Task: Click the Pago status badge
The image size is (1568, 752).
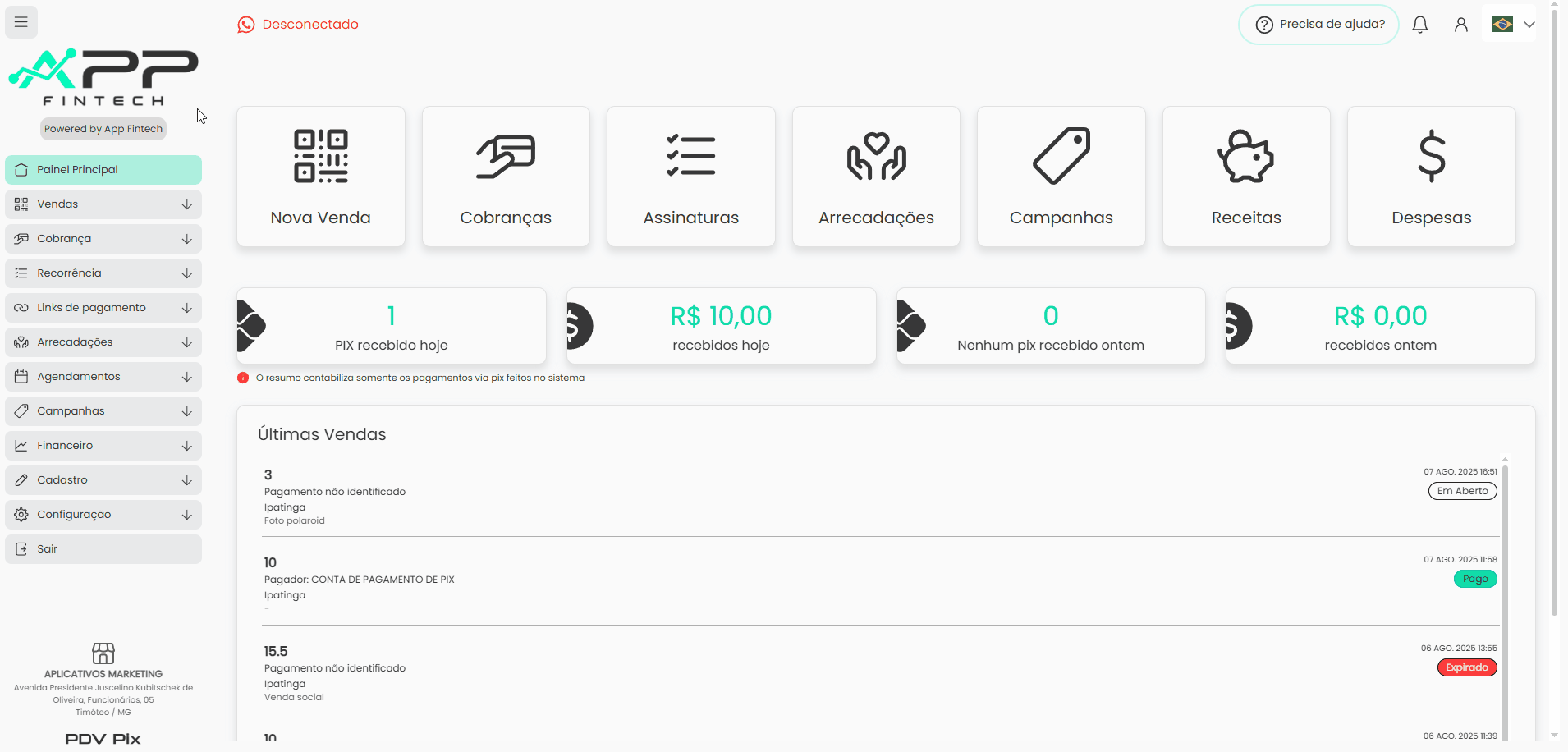Action: [x=1475, y=579]
